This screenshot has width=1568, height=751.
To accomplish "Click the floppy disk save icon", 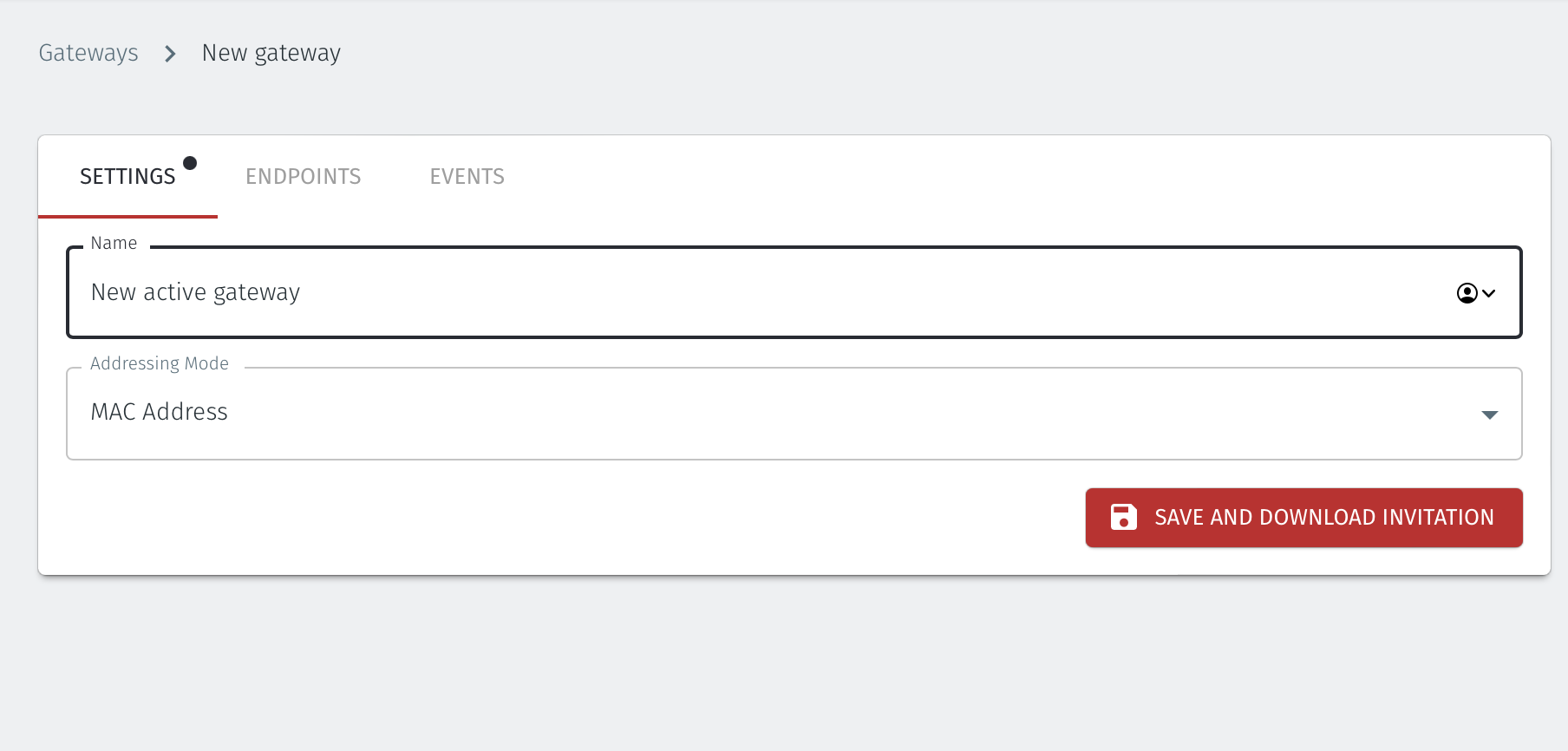I will (x=1123, y=518).
